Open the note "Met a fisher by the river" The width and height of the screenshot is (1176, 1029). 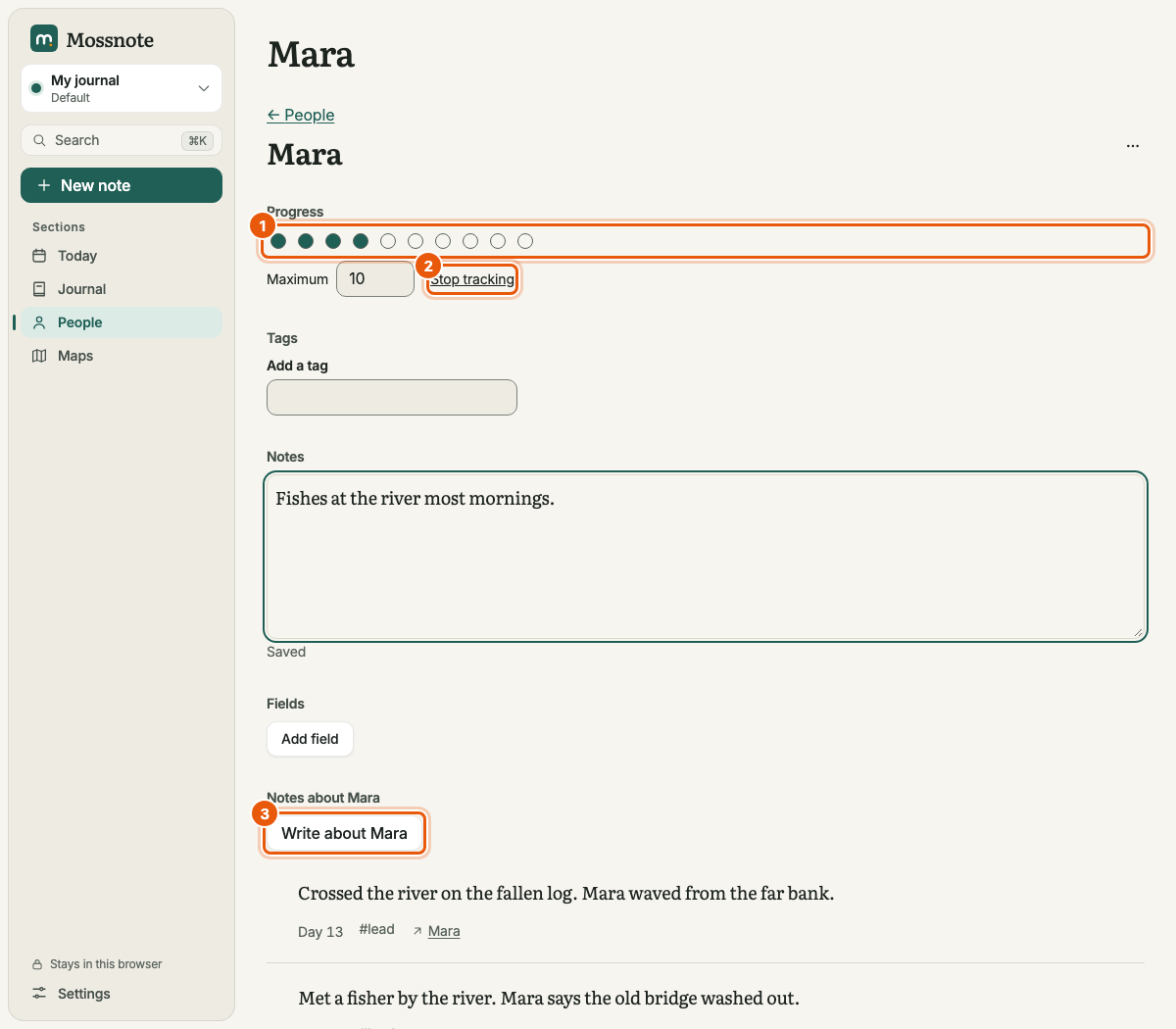click(549, 998)
